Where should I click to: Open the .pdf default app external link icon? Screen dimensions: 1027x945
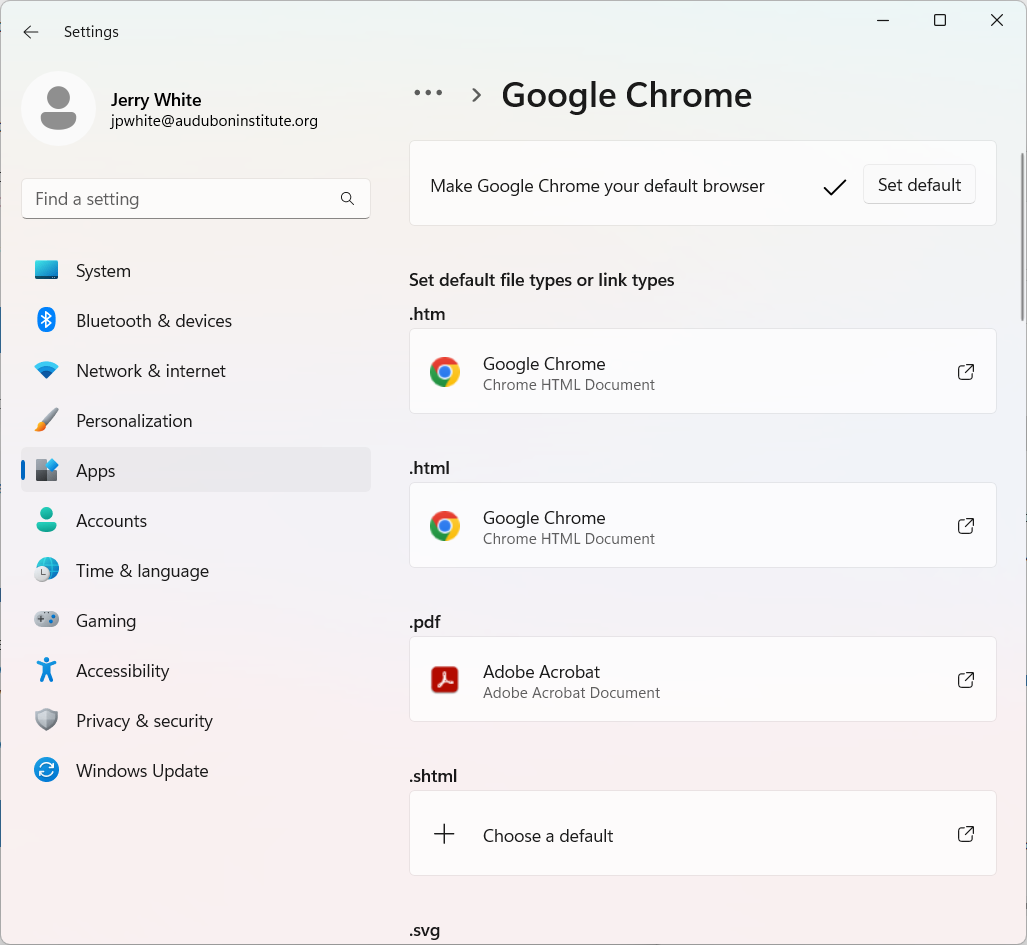(965, 680)
